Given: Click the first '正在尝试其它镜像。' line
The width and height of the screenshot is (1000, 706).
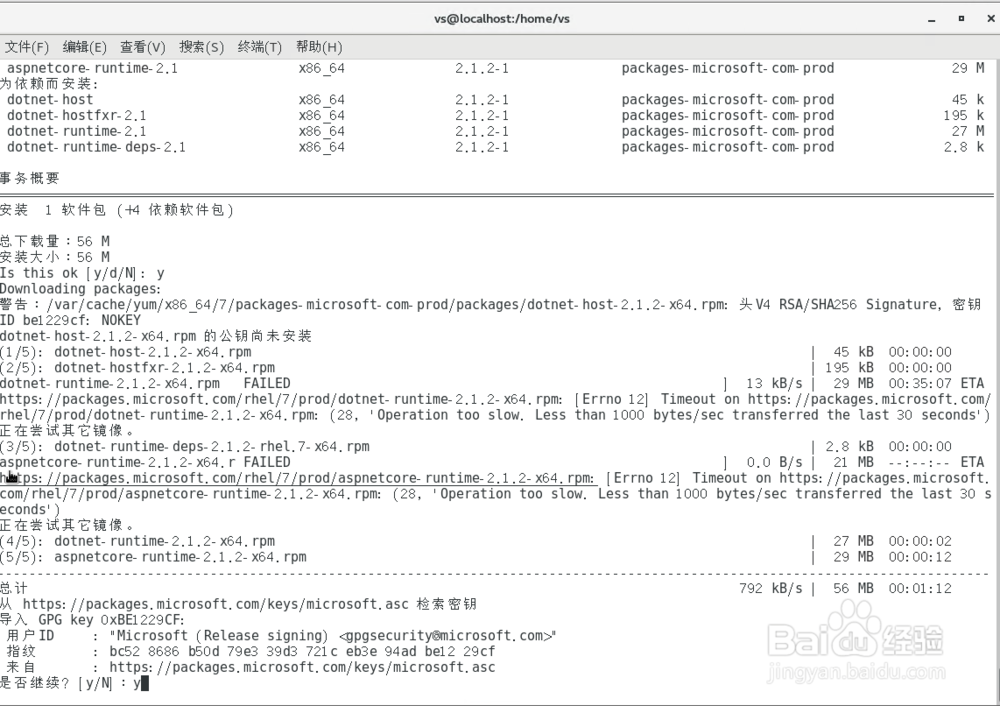Looking at the screenshot, I should [x=67, y=430].
